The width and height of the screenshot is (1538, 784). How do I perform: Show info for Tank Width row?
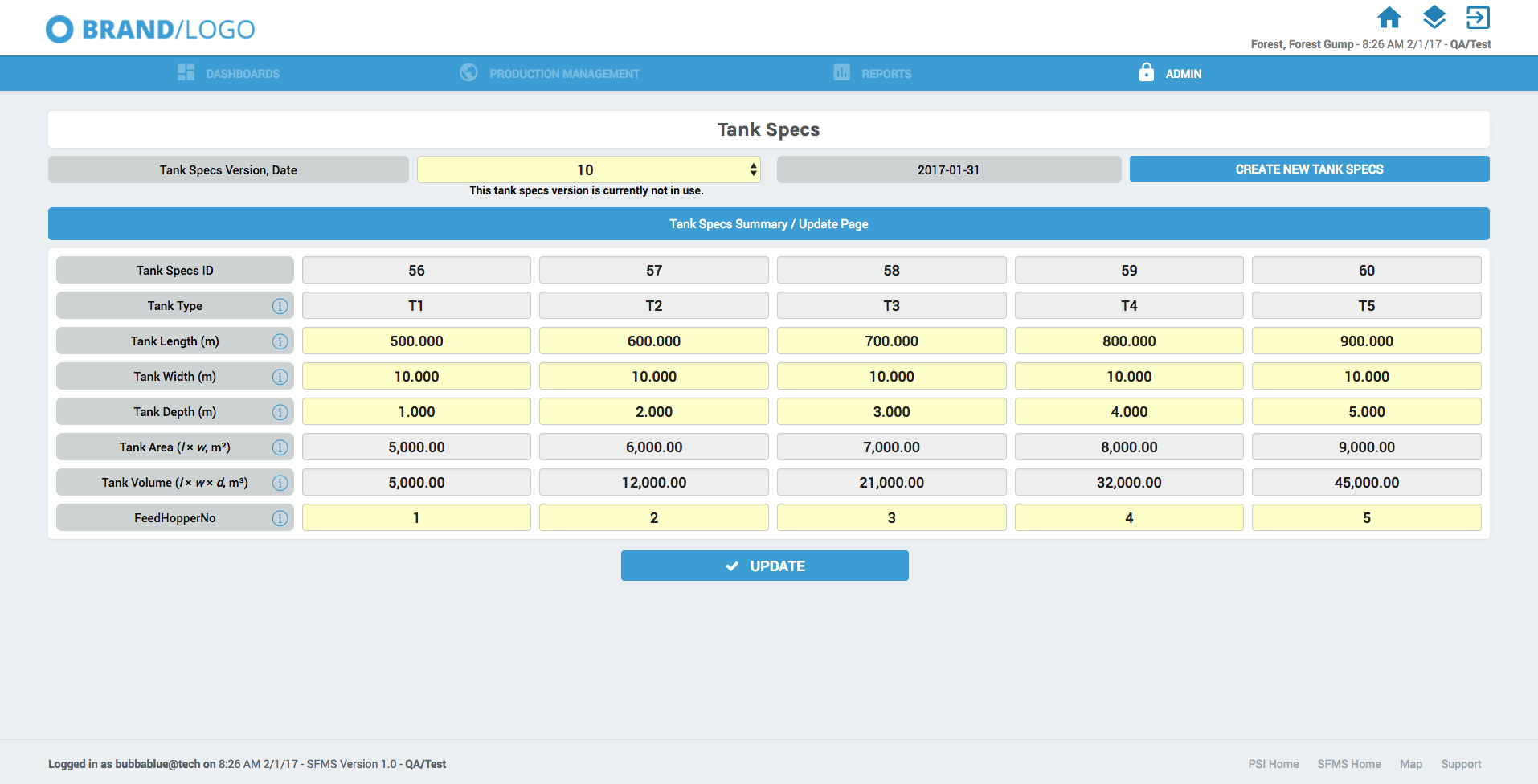pyautogui.click(x=280, y=377)
